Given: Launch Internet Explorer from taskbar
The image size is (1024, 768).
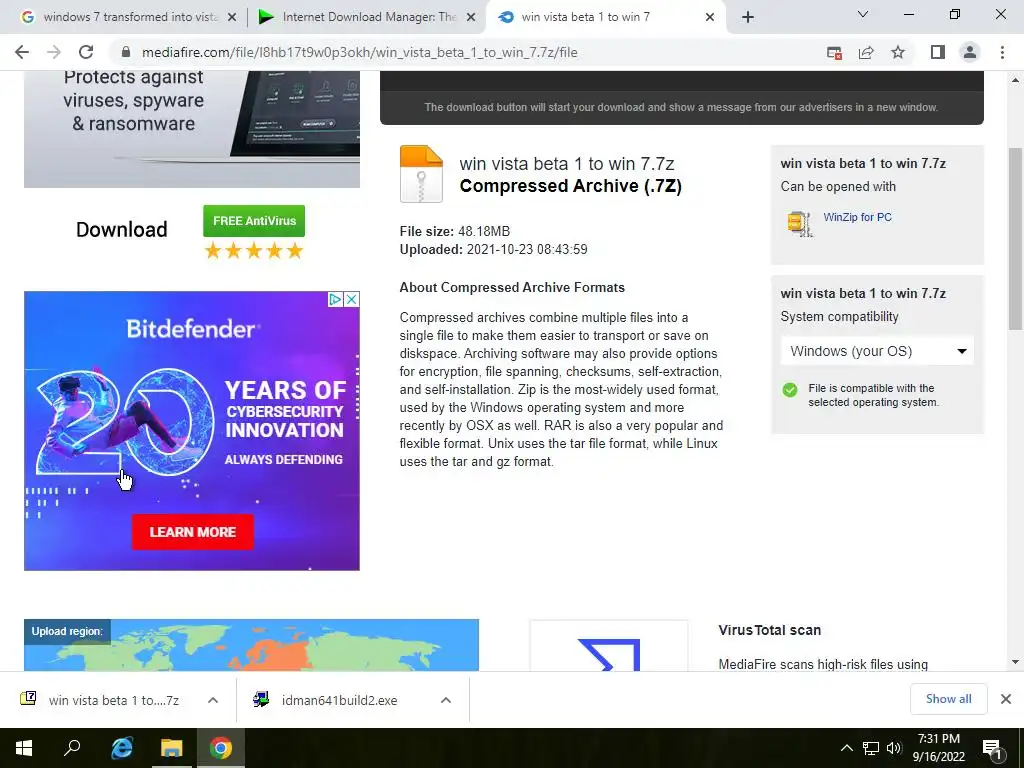Looking at the screenshot, I should pyautogui.click(x=122, y=748).
